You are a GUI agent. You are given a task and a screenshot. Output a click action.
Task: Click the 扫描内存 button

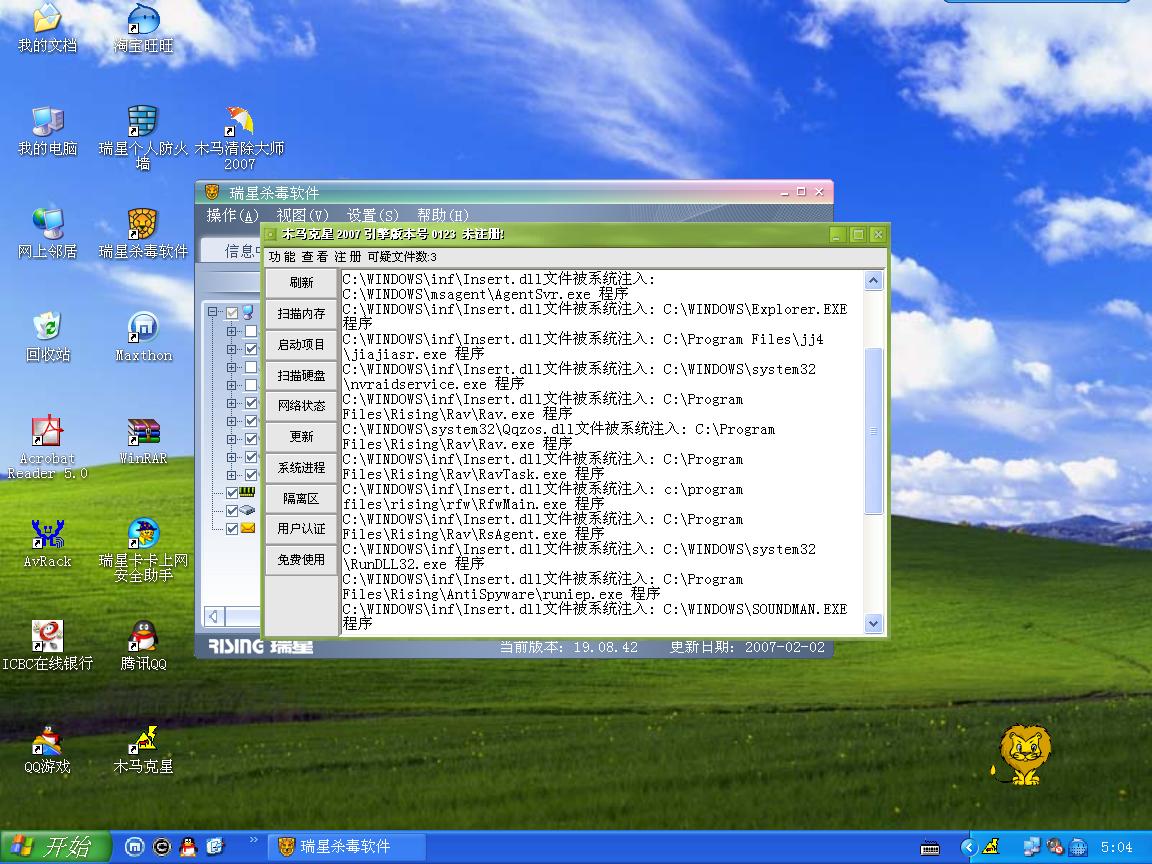[301, 314]
